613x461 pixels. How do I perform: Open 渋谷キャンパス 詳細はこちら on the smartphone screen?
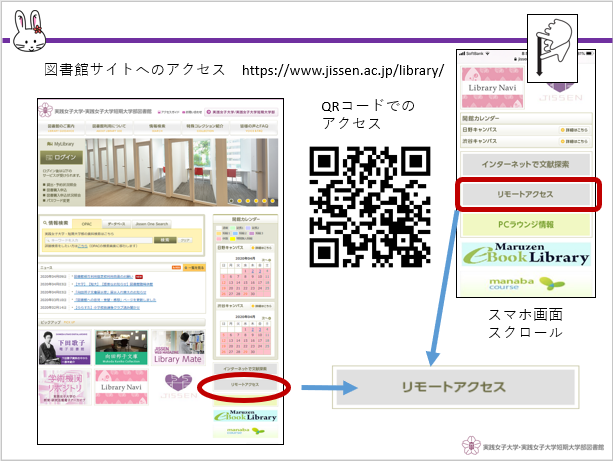(x=575, y=141)
